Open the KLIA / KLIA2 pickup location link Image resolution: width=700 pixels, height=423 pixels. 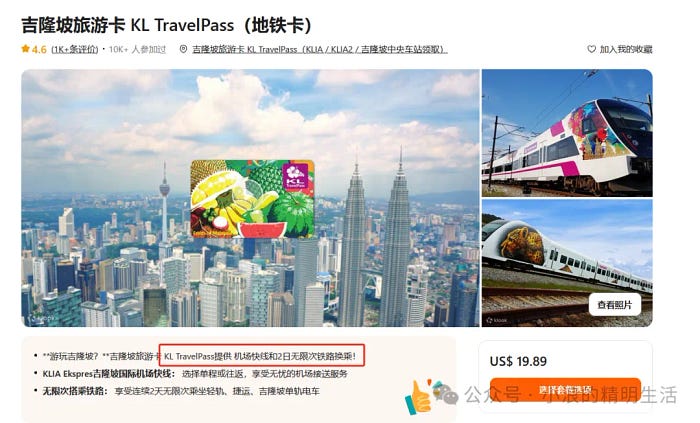320,49
